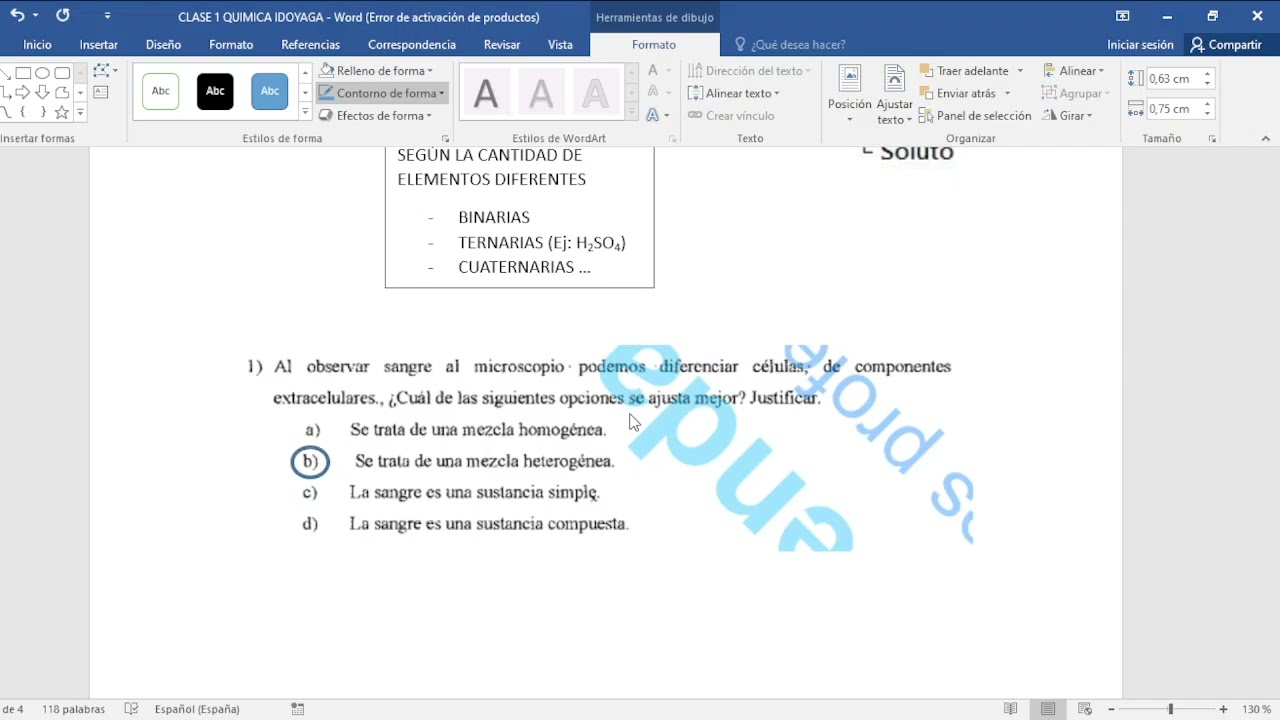Apply the white outlined Abc shape style
This screenshot has height=720, width=1280.
click(161, 91)
